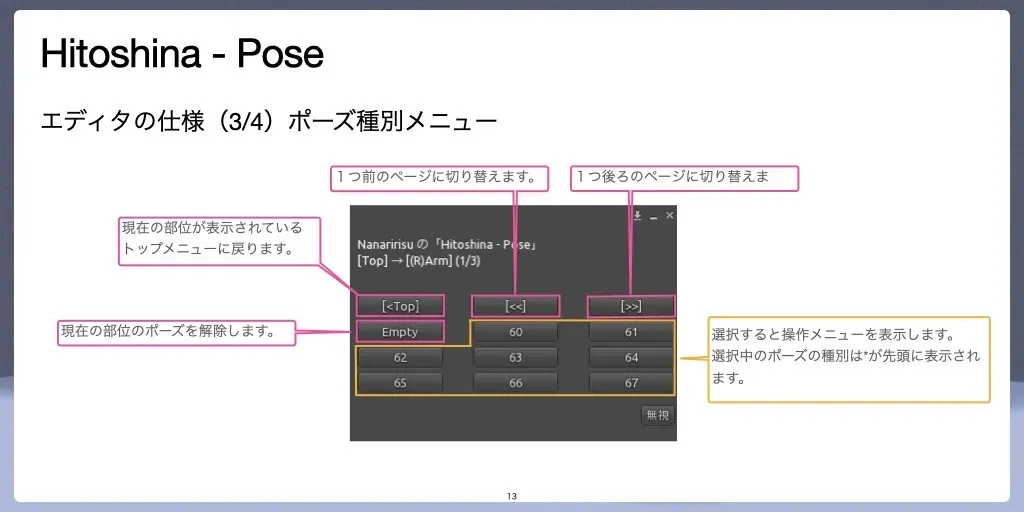The image size is (1024, 512).
Task: Close the Hitoshina - Pose dialog
Action: [669, 216]
